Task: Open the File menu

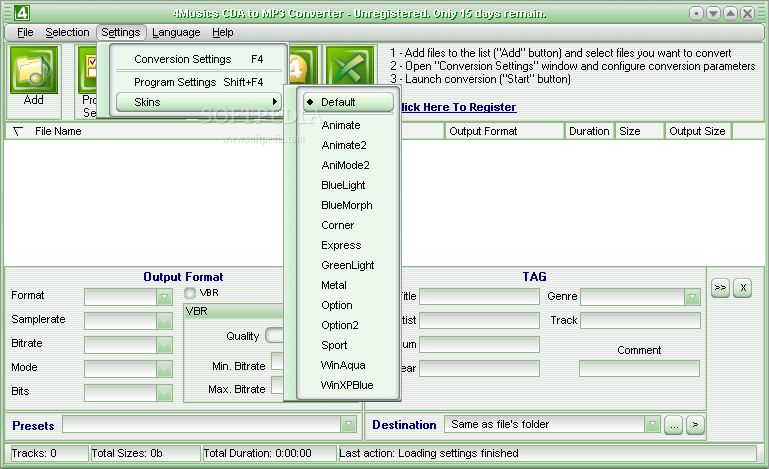Action: point(25,32)
